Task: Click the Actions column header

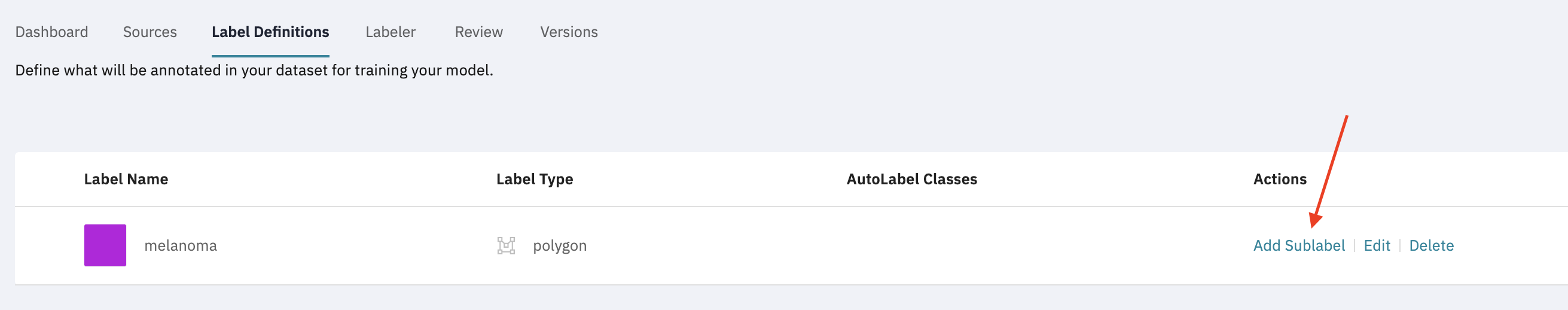Action: (1280, 179)
